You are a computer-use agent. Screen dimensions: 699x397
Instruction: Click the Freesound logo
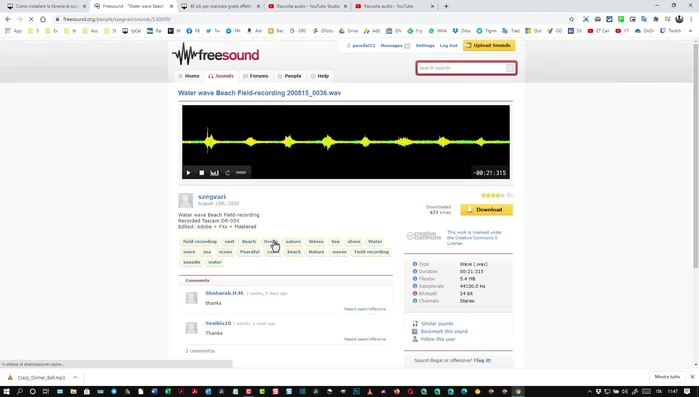click(x=216, y=54)
